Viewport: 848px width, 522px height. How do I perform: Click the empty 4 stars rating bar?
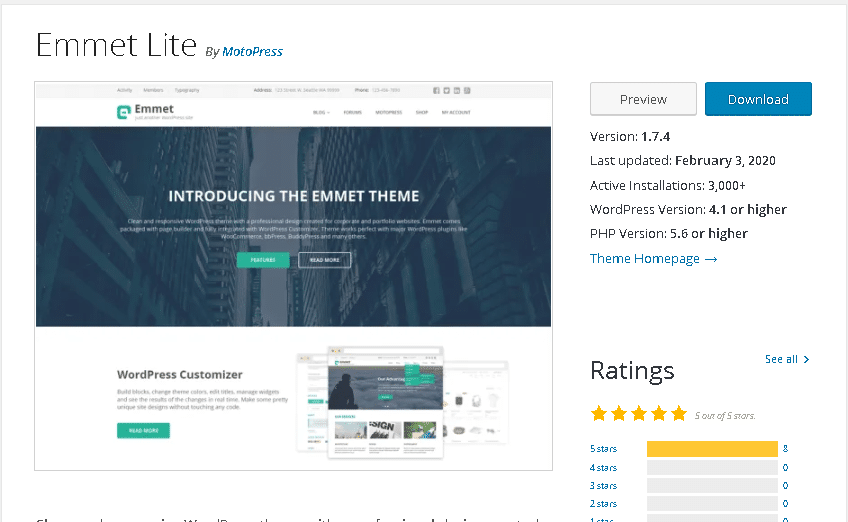click(712, 467)
